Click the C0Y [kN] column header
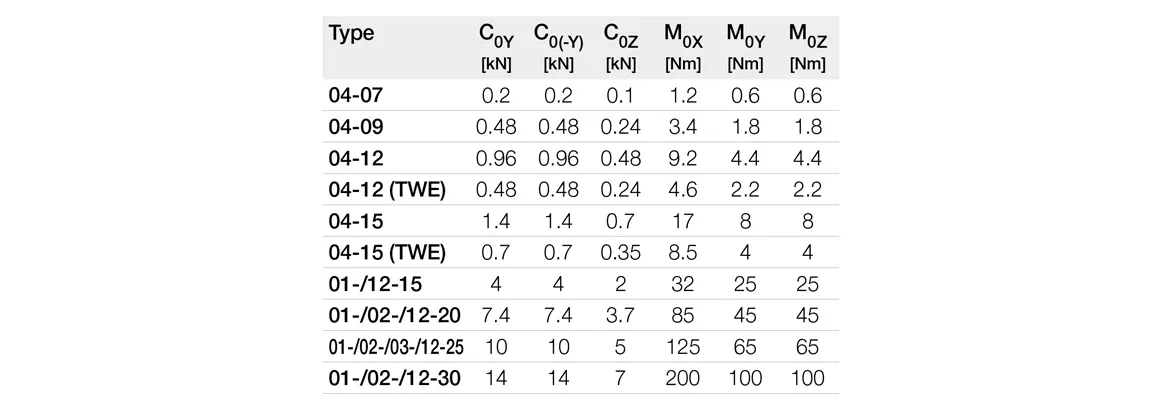Image resolution: width=1170 pixels, height=402 pixels. pos(495,46)
